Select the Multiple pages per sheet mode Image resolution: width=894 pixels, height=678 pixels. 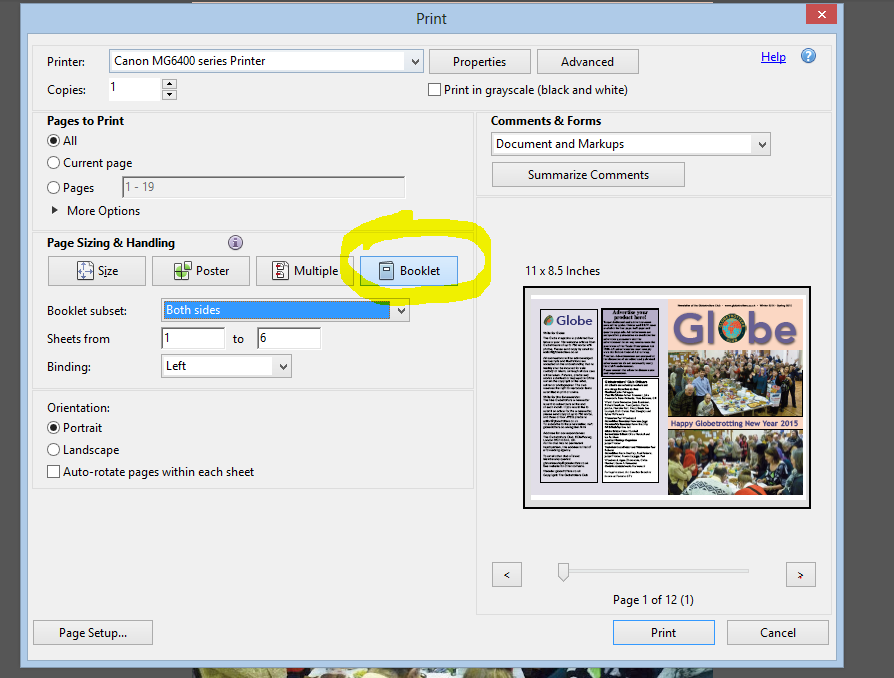tap(305, 270)
